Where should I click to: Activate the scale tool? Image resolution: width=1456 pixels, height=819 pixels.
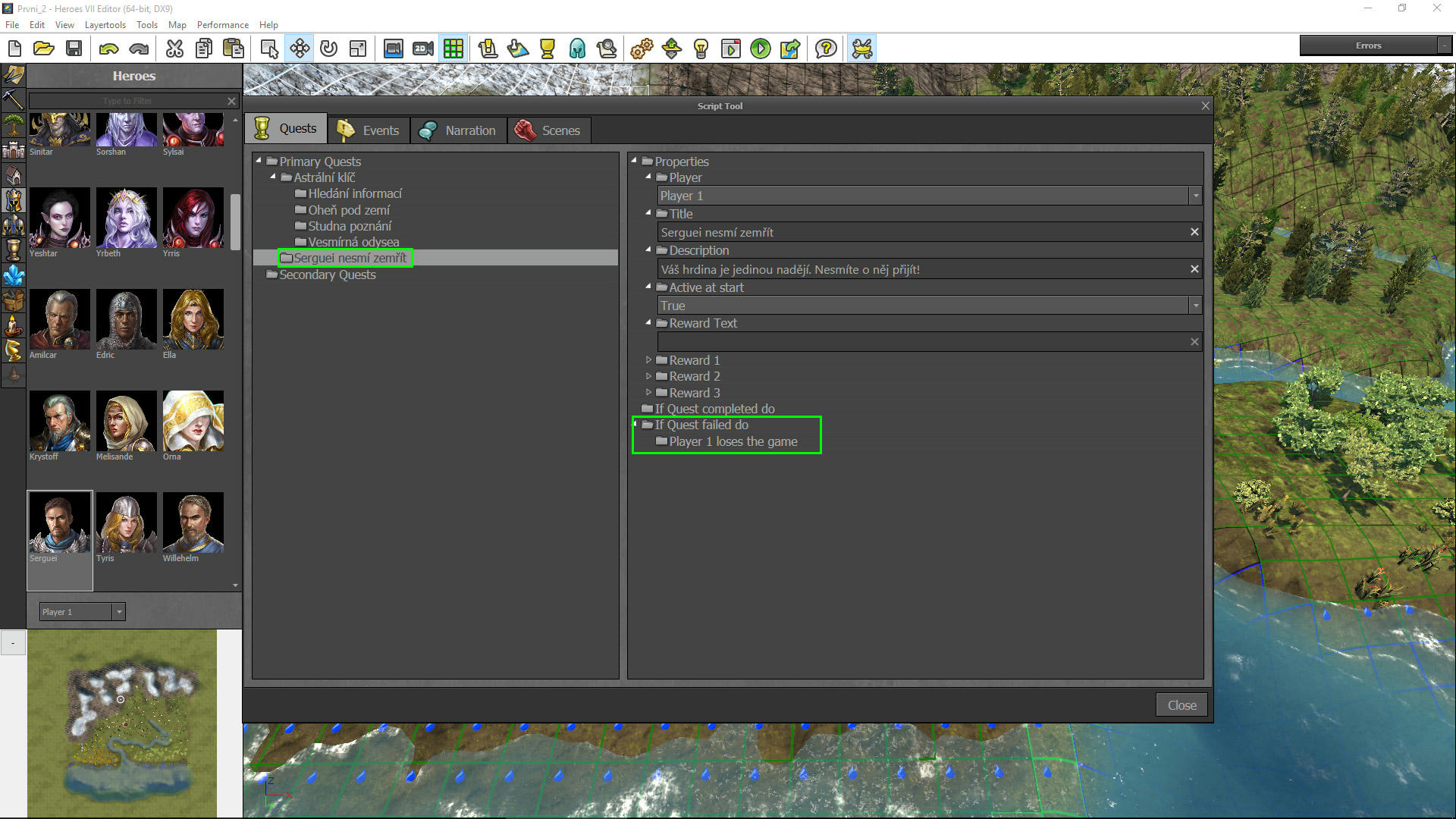click(x=358, y=49)
